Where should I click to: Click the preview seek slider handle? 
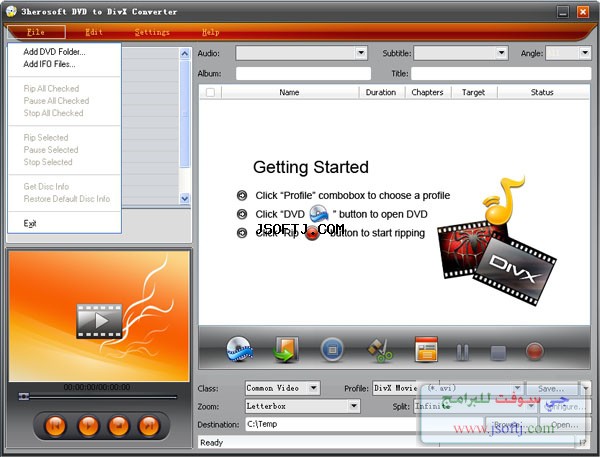click(x=24, y=396)
